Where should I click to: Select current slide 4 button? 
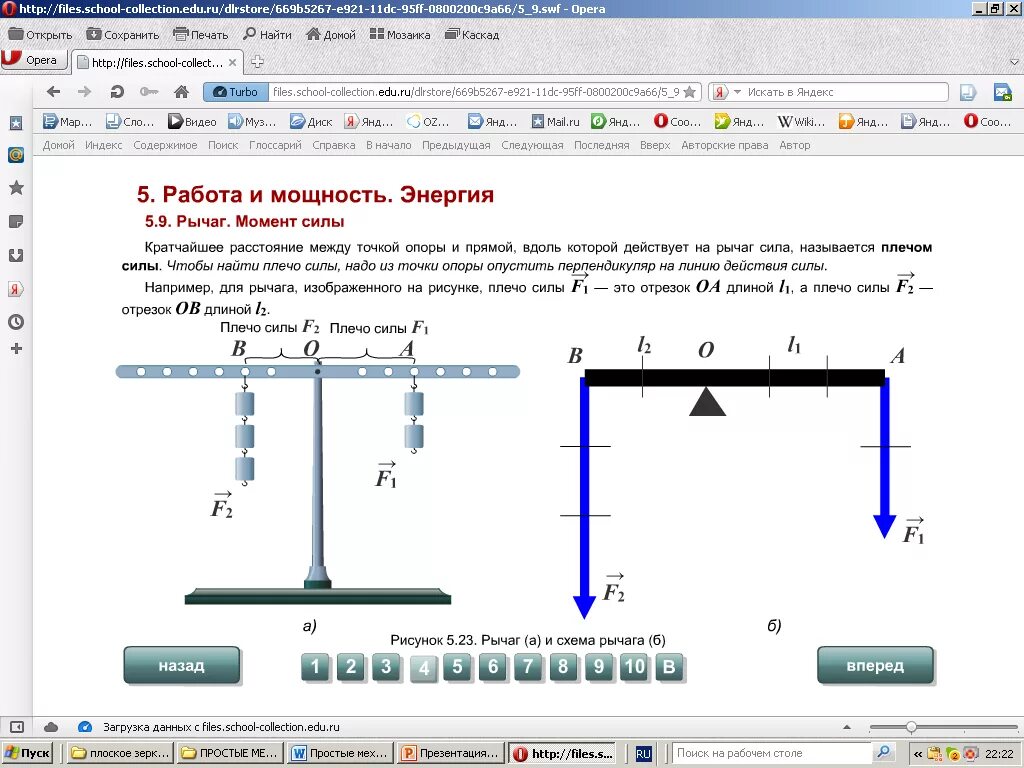pos(424,668)
